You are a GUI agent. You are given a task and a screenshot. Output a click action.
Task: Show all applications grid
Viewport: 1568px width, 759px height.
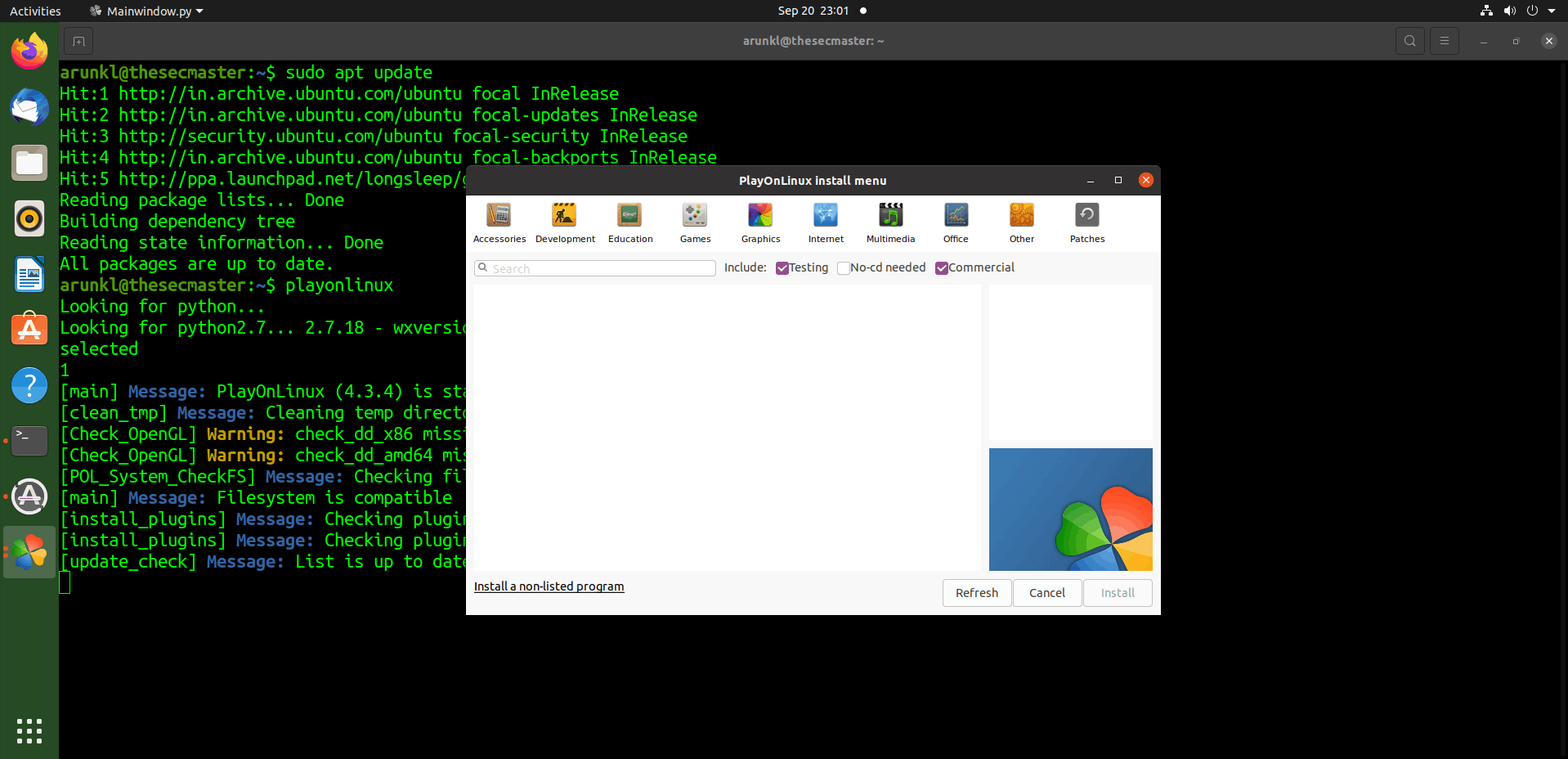point(29,731)
